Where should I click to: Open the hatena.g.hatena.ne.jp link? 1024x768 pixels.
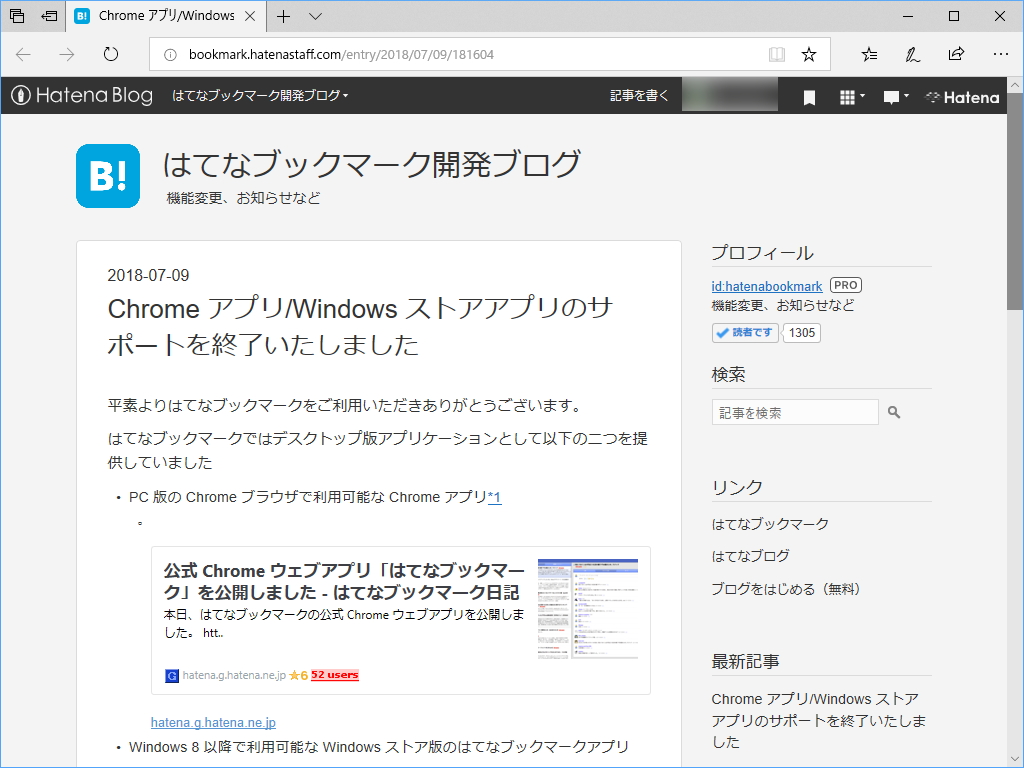[x=211, y=722]
